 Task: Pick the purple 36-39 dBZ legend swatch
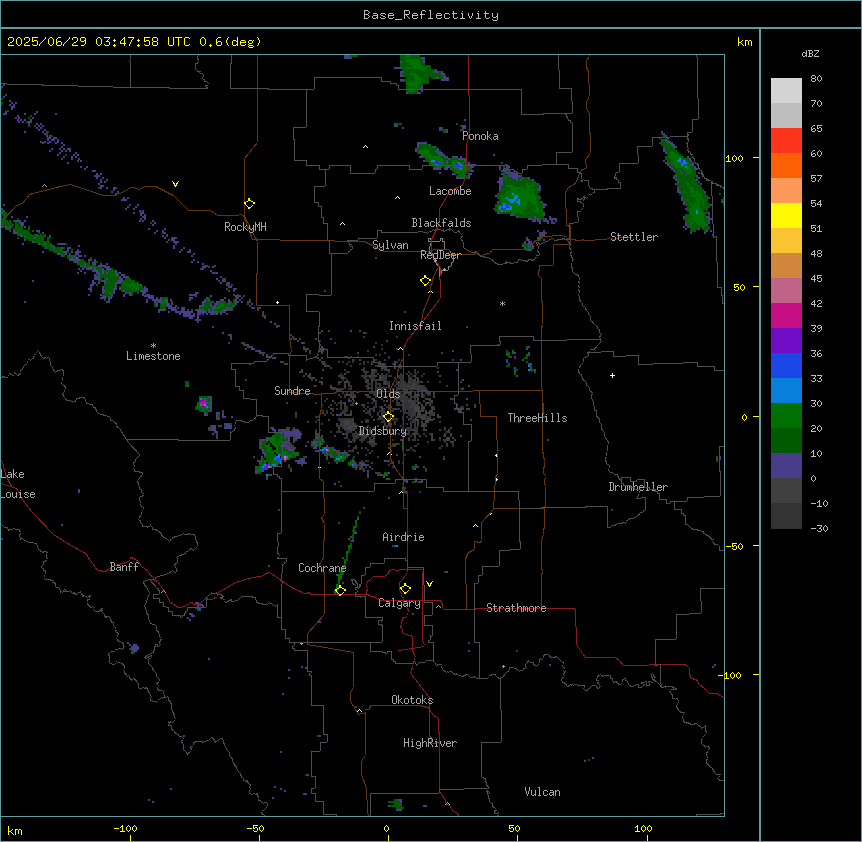(786, 341)
